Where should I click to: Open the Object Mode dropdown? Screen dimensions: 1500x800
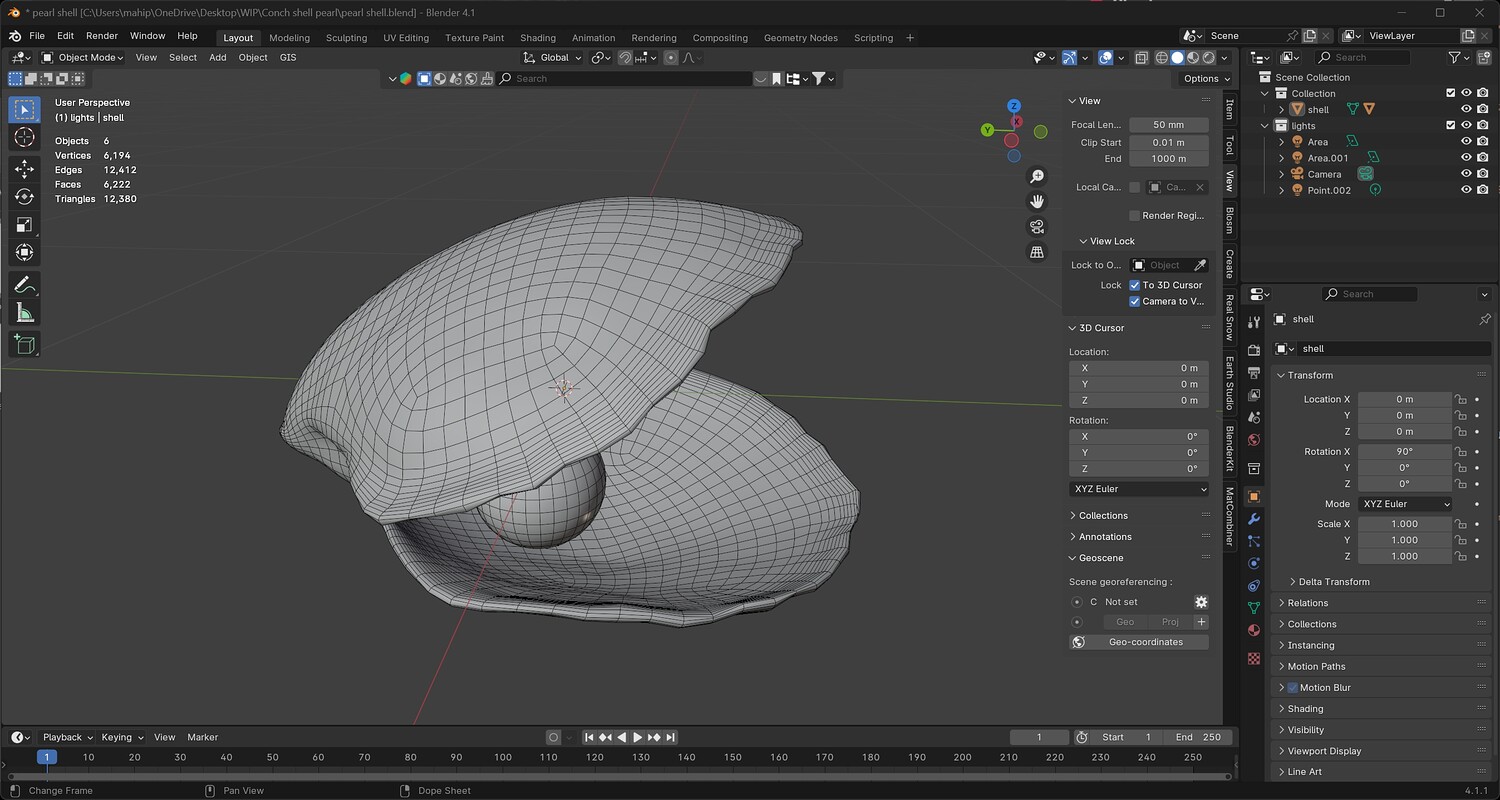pyautogui.click(x=82, y=58)
